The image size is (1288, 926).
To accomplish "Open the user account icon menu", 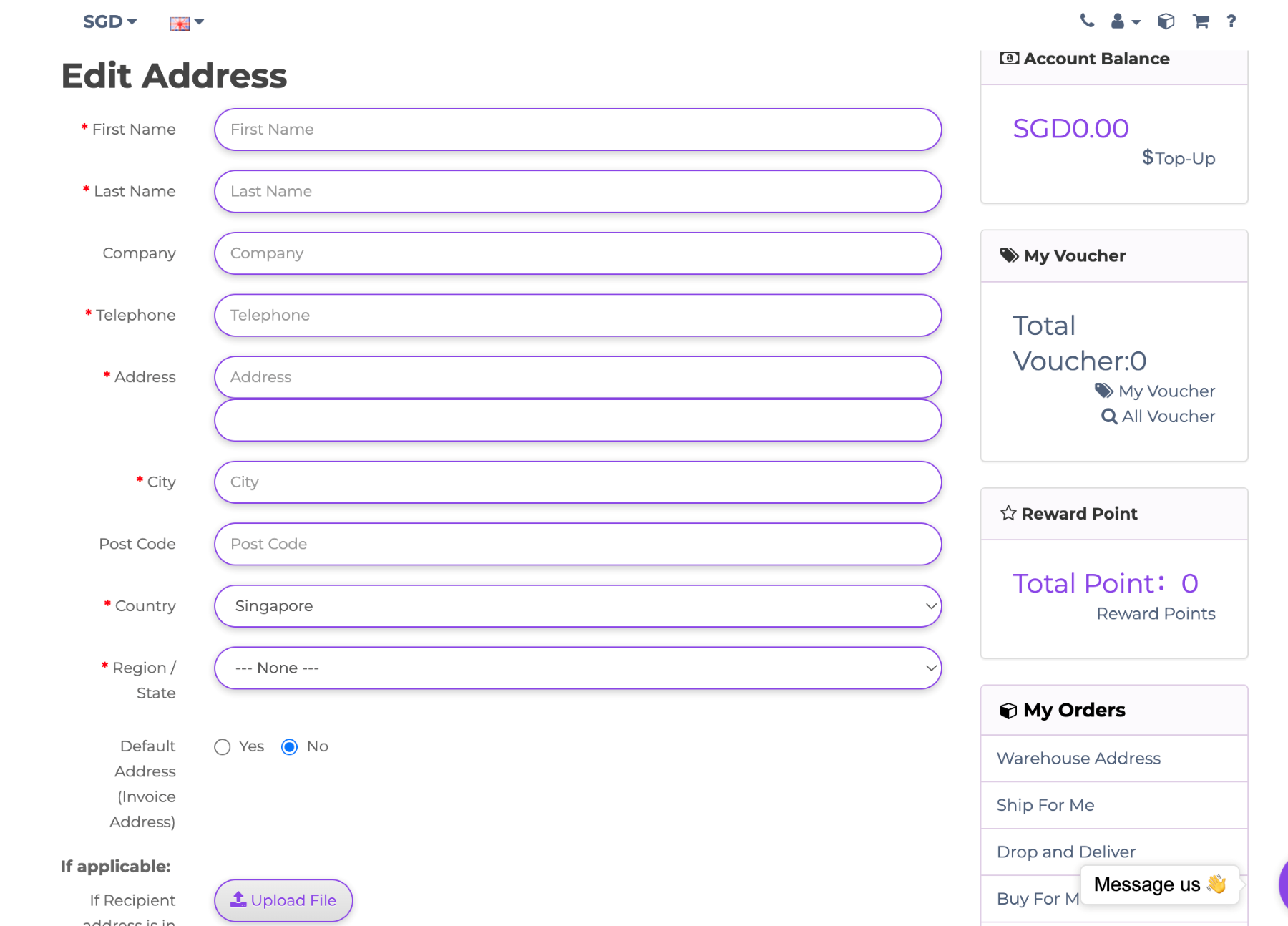I will point(1124,21).
